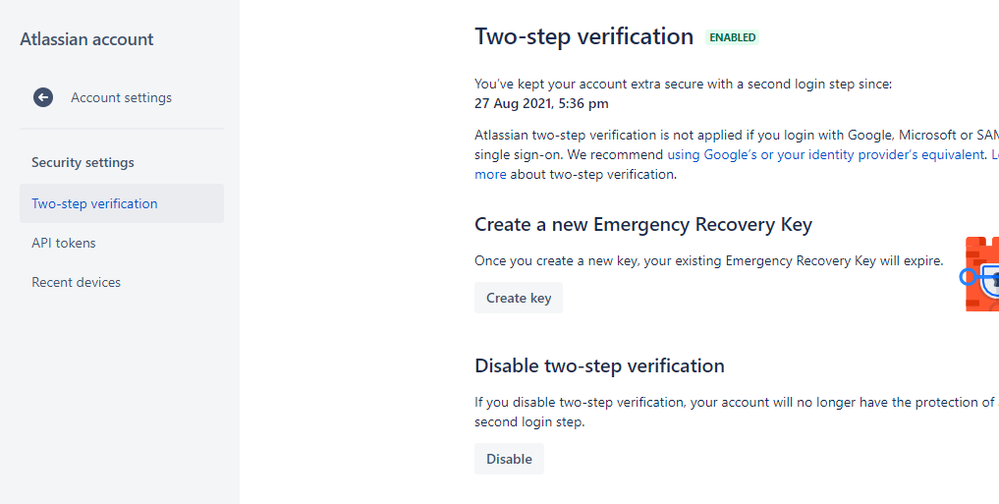Click the Disable button for two-step verification

(509, 459)
